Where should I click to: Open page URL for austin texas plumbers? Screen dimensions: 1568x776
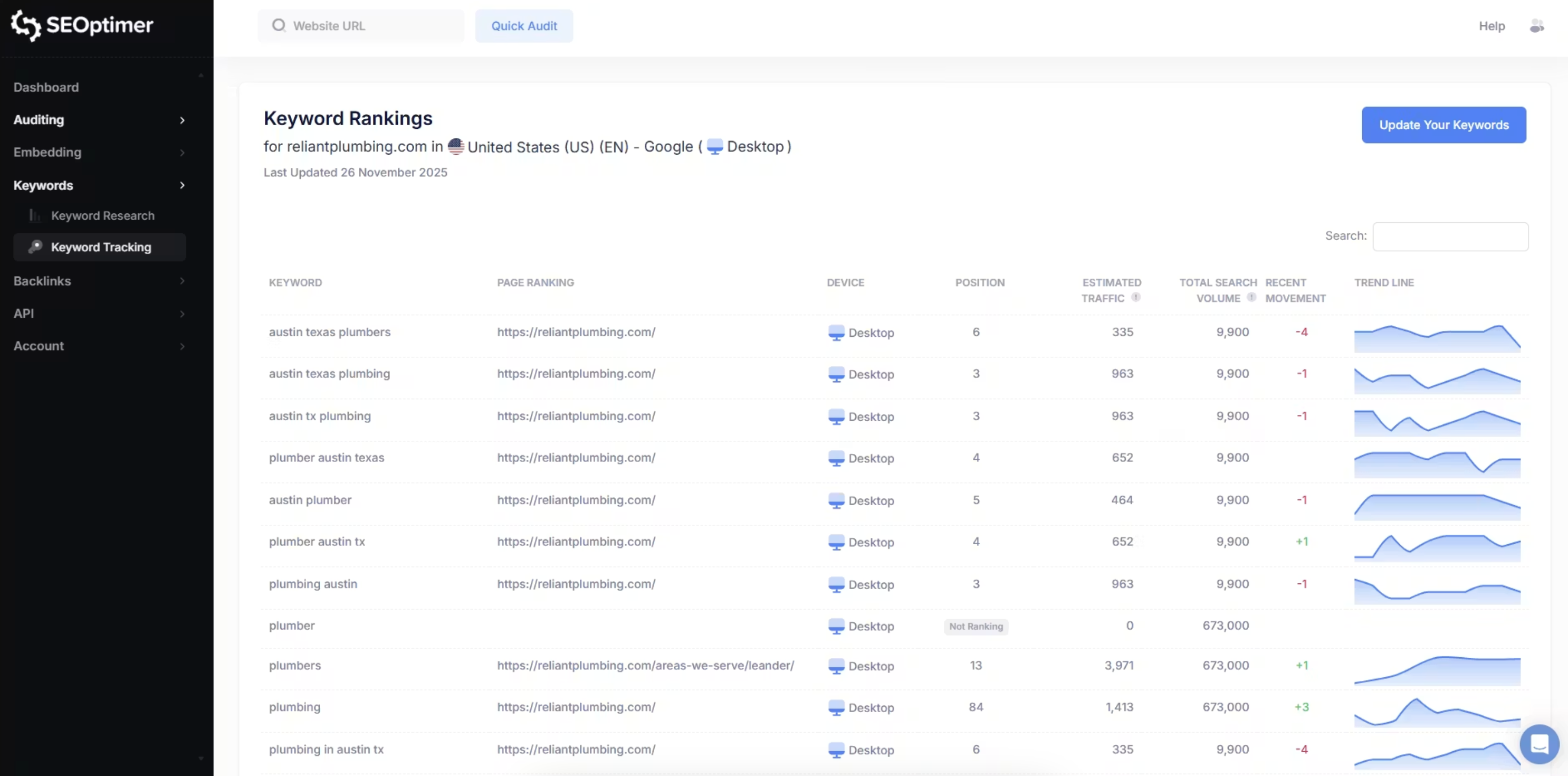coord(576,332)
